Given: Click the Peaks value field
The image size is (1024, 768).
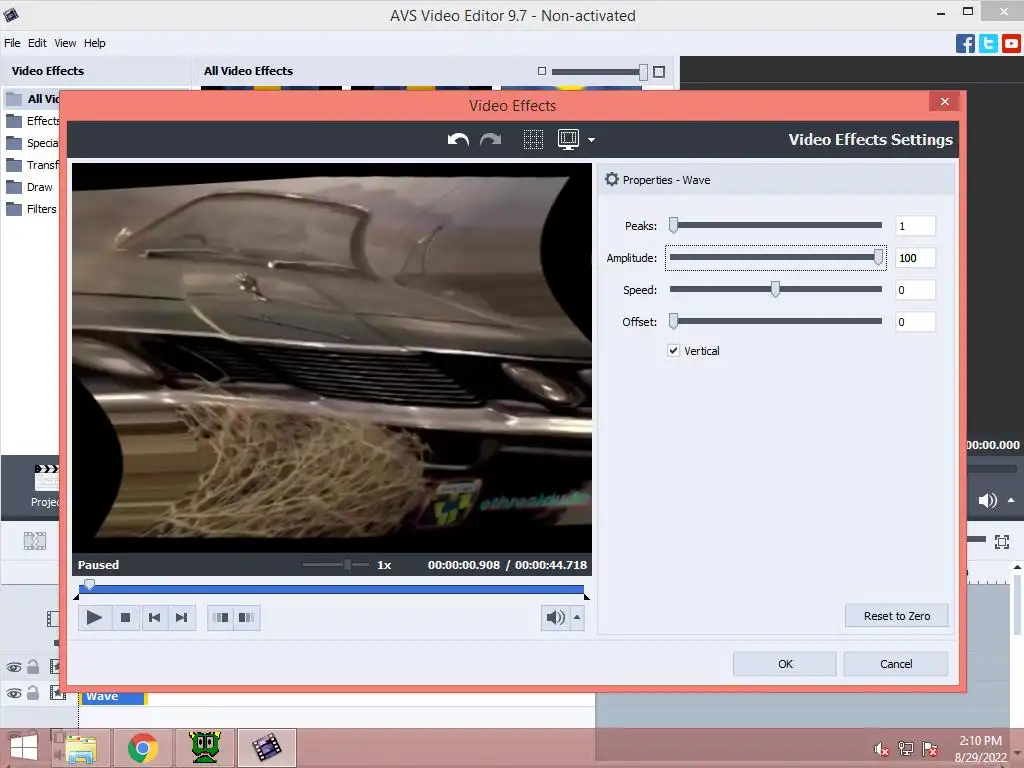Looking at the screenshot, I should tap(915, 226).
